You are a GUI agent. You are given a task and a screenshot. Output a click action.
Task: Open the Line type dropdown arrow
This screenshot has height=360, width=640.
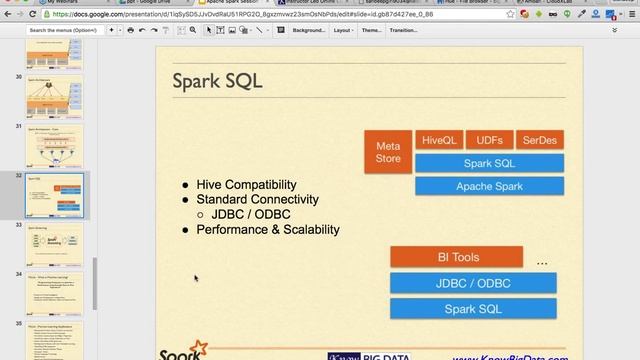(268, 30)
